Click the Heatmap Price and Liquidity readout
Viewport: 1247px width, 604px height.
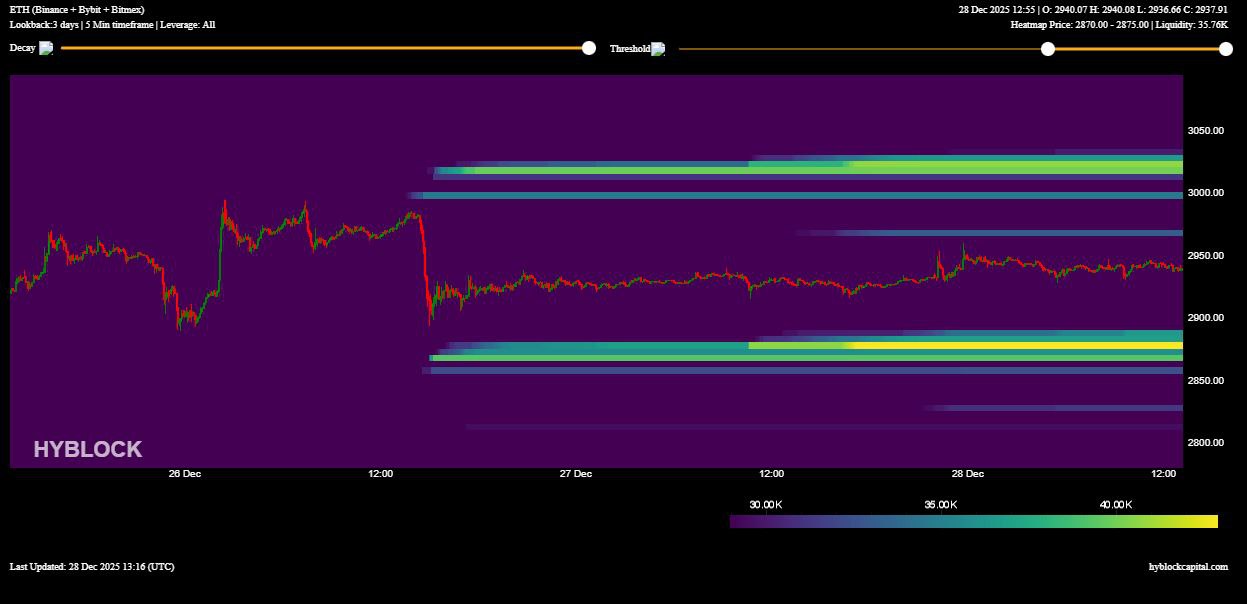[1119, 24]
